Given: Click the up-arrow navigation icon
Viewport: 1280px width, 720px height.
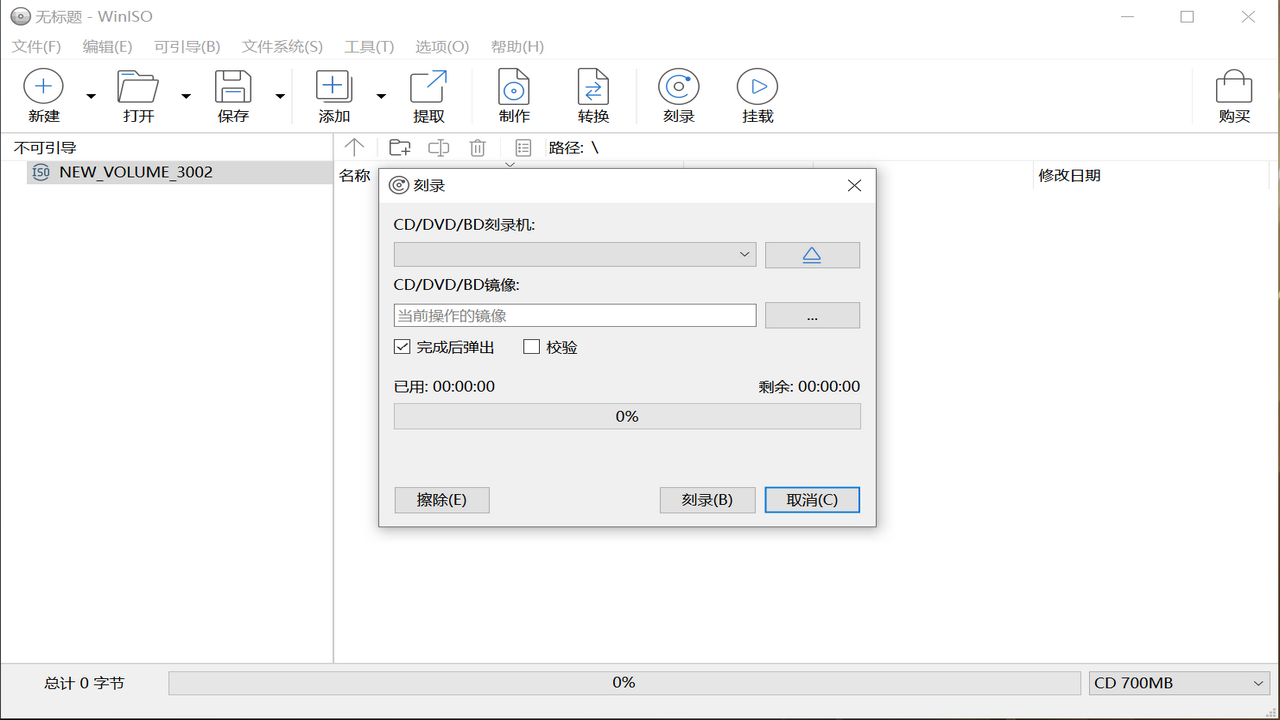Looking at the screenshot, I should pos(354,147).
